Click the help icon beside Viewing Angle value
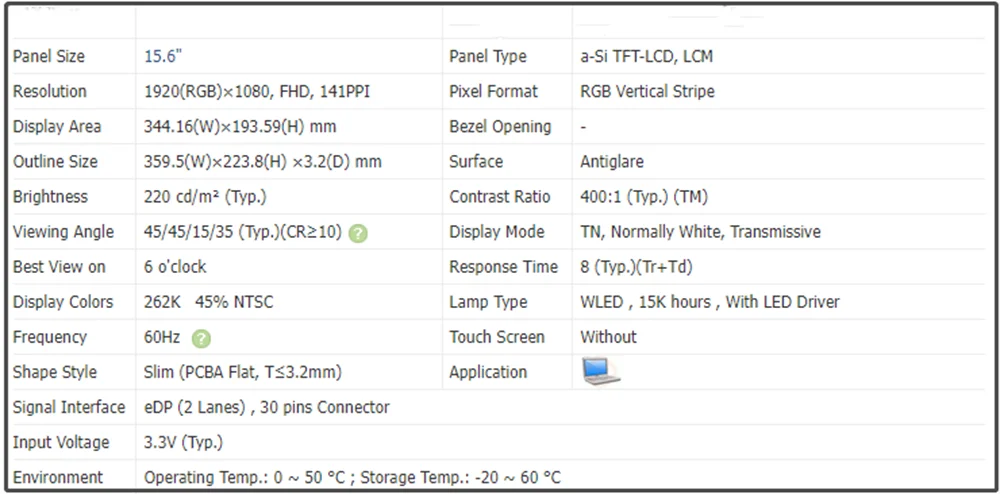The width and height of the screenshot is (1000, 494). (x=359, y=233)
